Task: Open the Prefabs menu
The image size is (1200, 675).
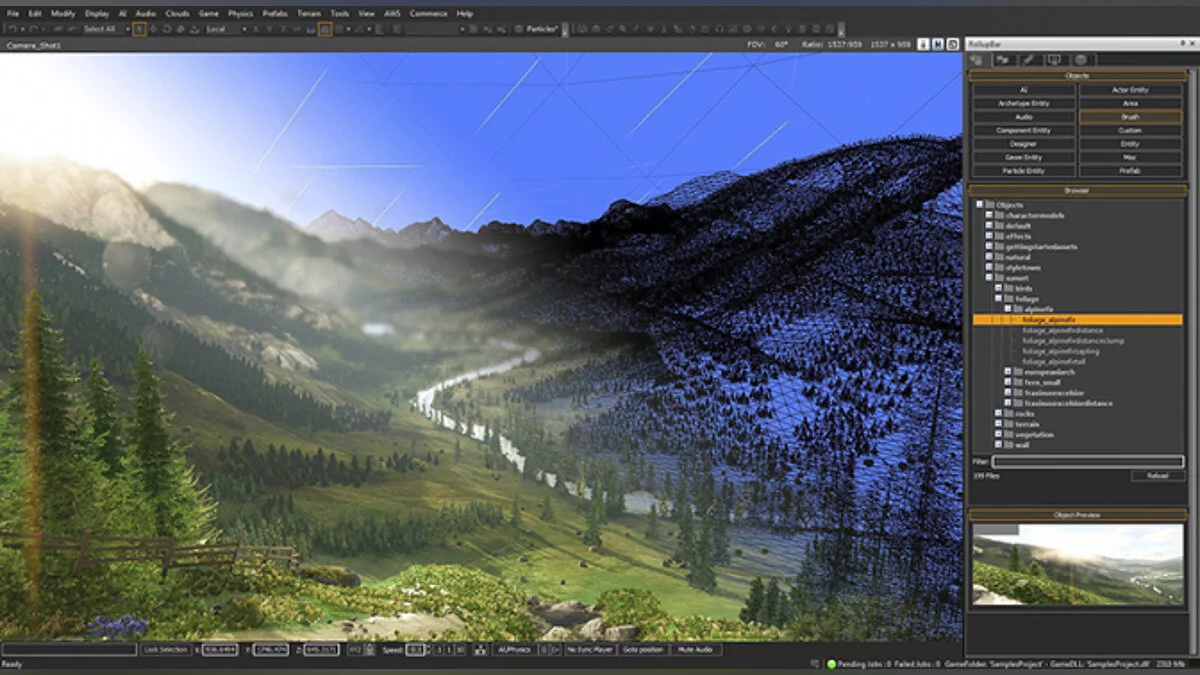Action: [x=275, y=14]
